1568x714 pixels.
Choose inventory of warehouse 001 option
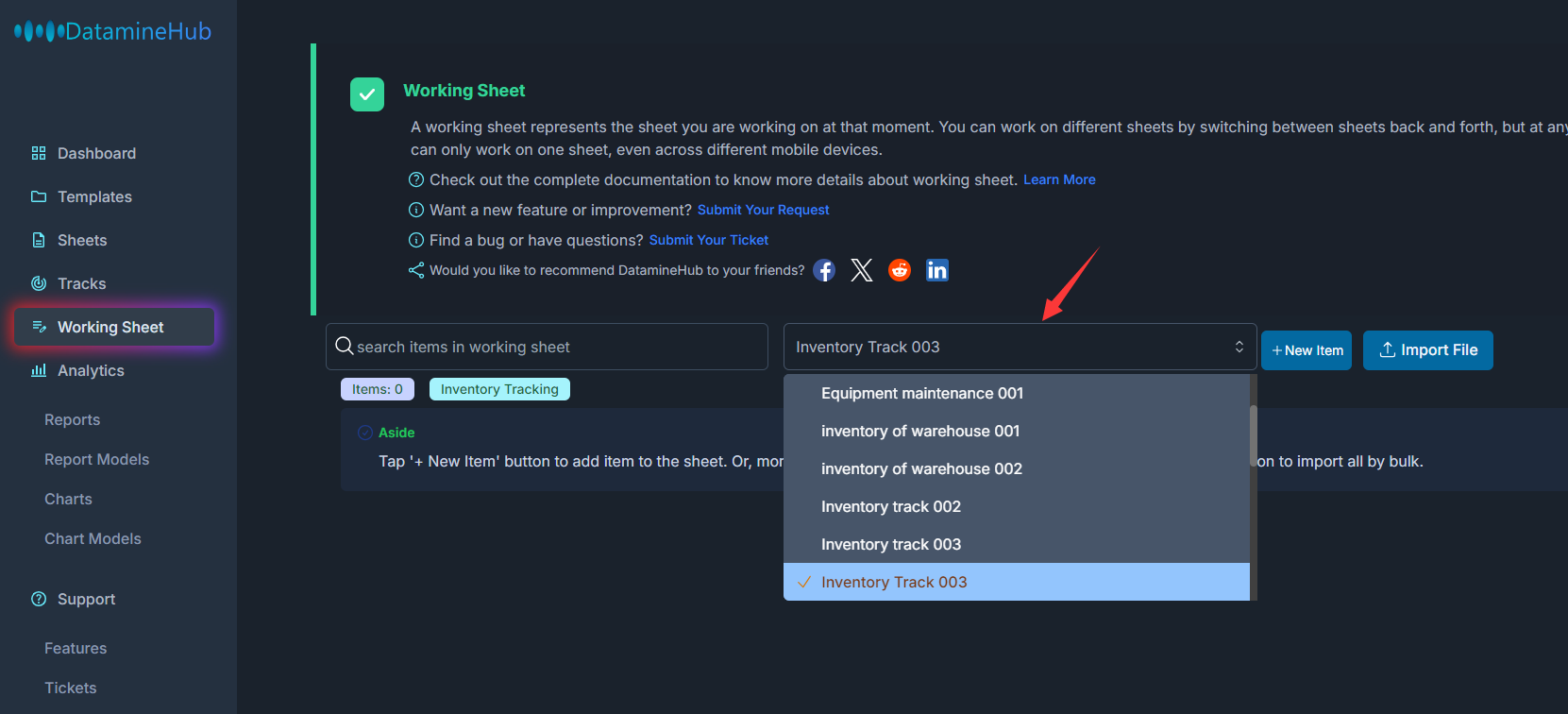[1017, 431]
